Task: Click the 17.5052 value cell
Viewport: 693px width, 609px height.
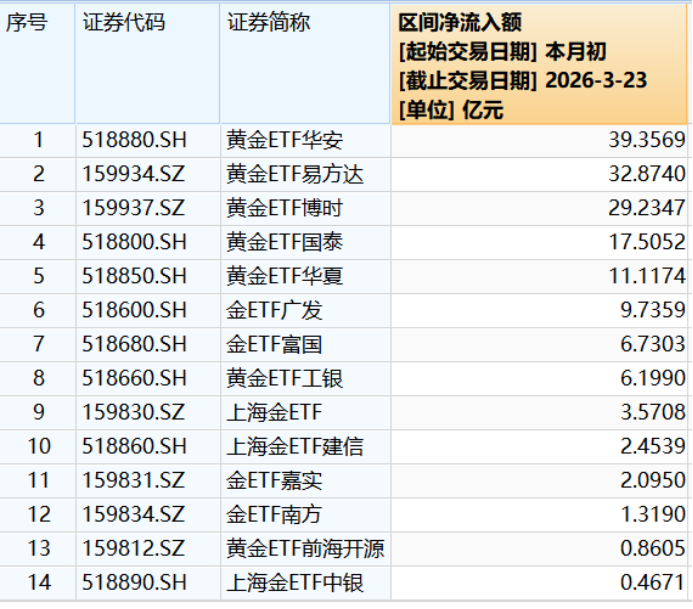Action: (647, 242)
